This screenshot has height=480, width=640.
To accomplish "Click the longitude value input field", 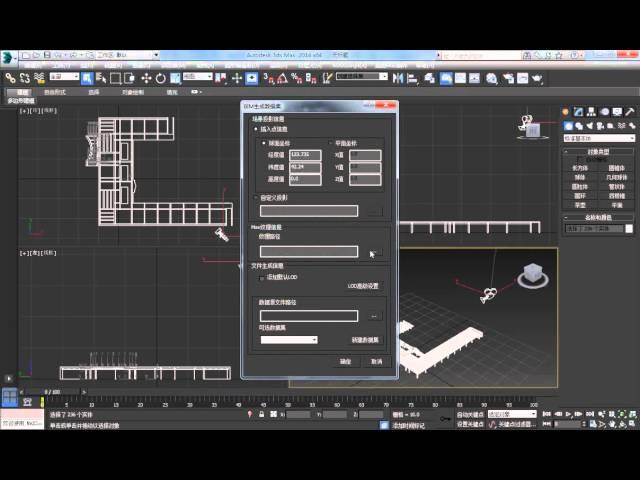I will [x=305, y=155].
